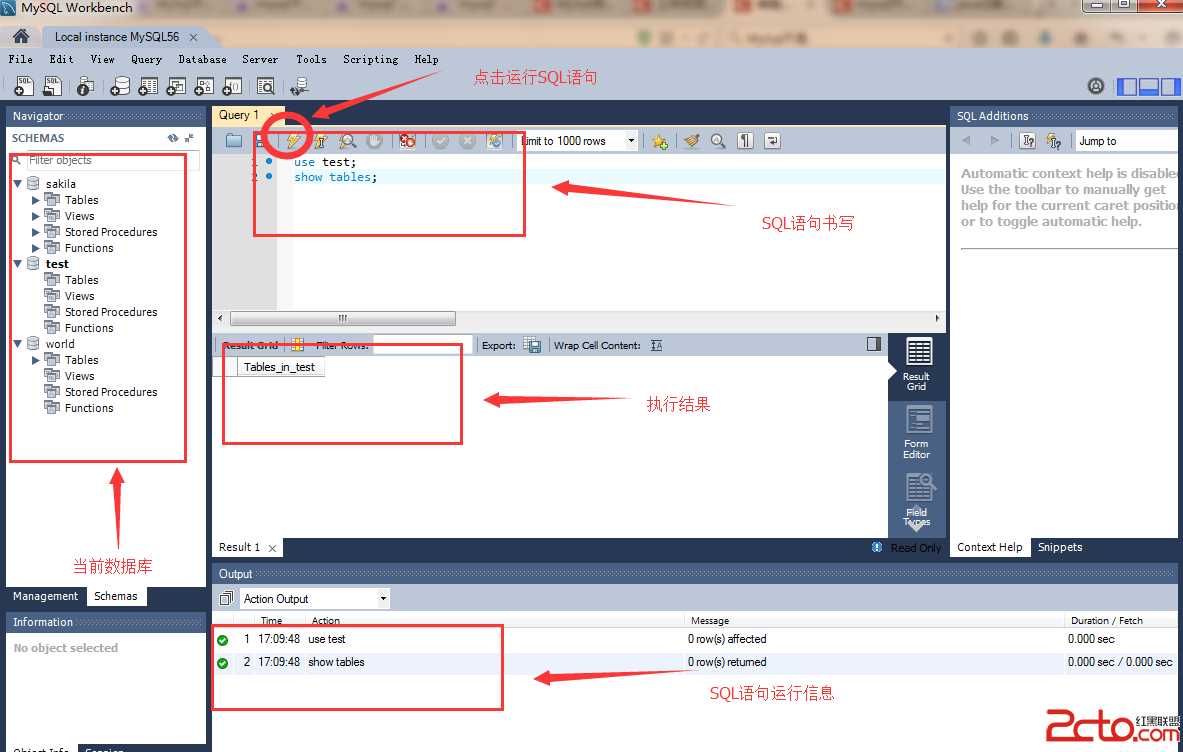Toggle automatic context help icon
Viewport: 1183px width, 752px height.
click(1054, 141)
